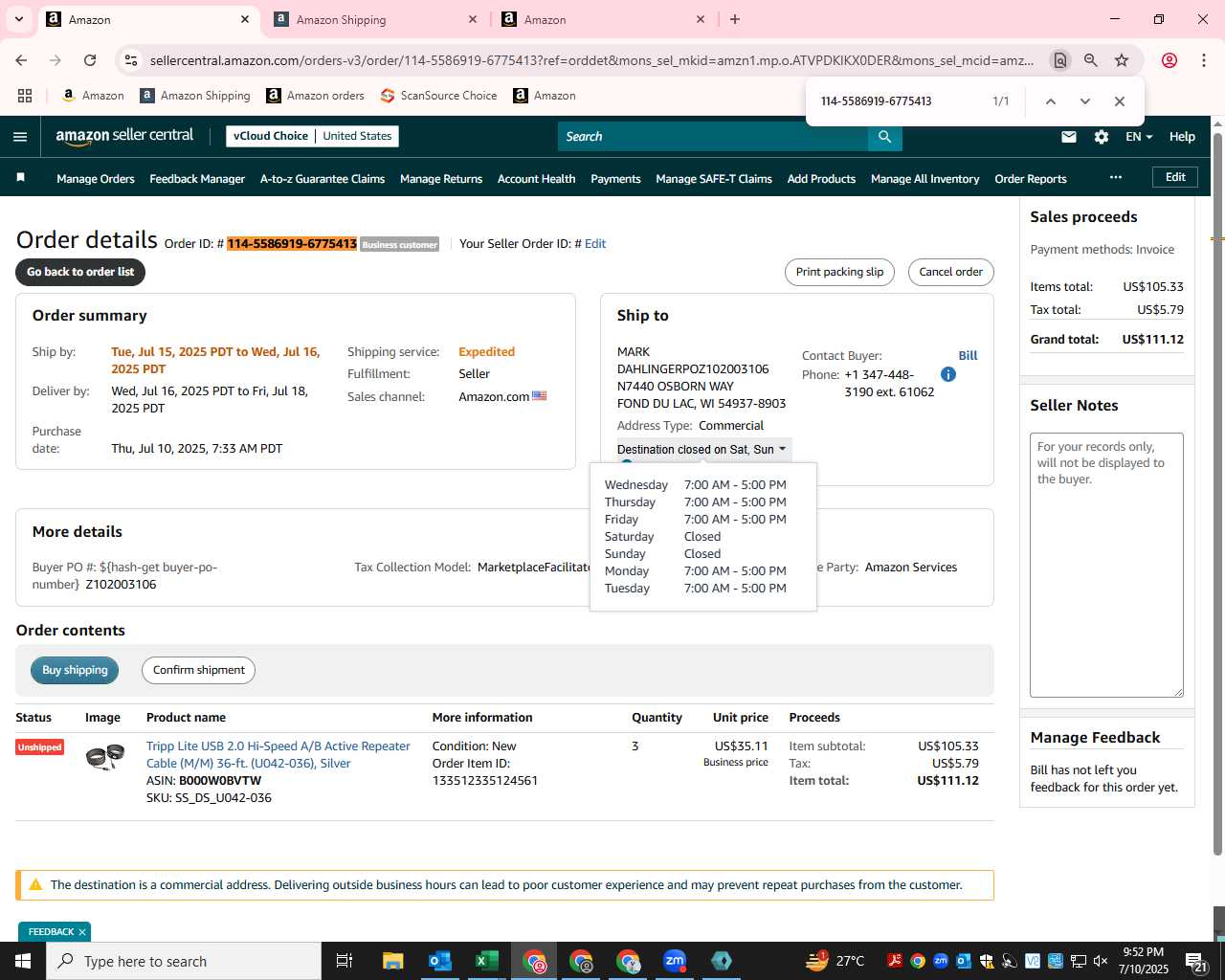1225x980 pixels.
Task: Click the Windows taskbar search box
Action: pyautogui.click(x=183, y=961)
